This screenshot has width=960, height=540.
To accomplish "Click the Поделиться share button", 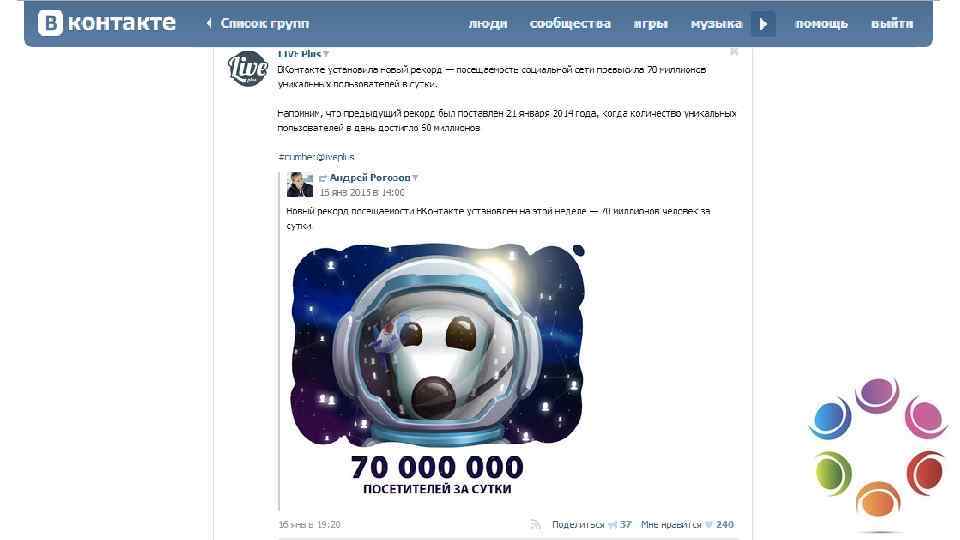I will pyautogui.click(x=578, y=525).
